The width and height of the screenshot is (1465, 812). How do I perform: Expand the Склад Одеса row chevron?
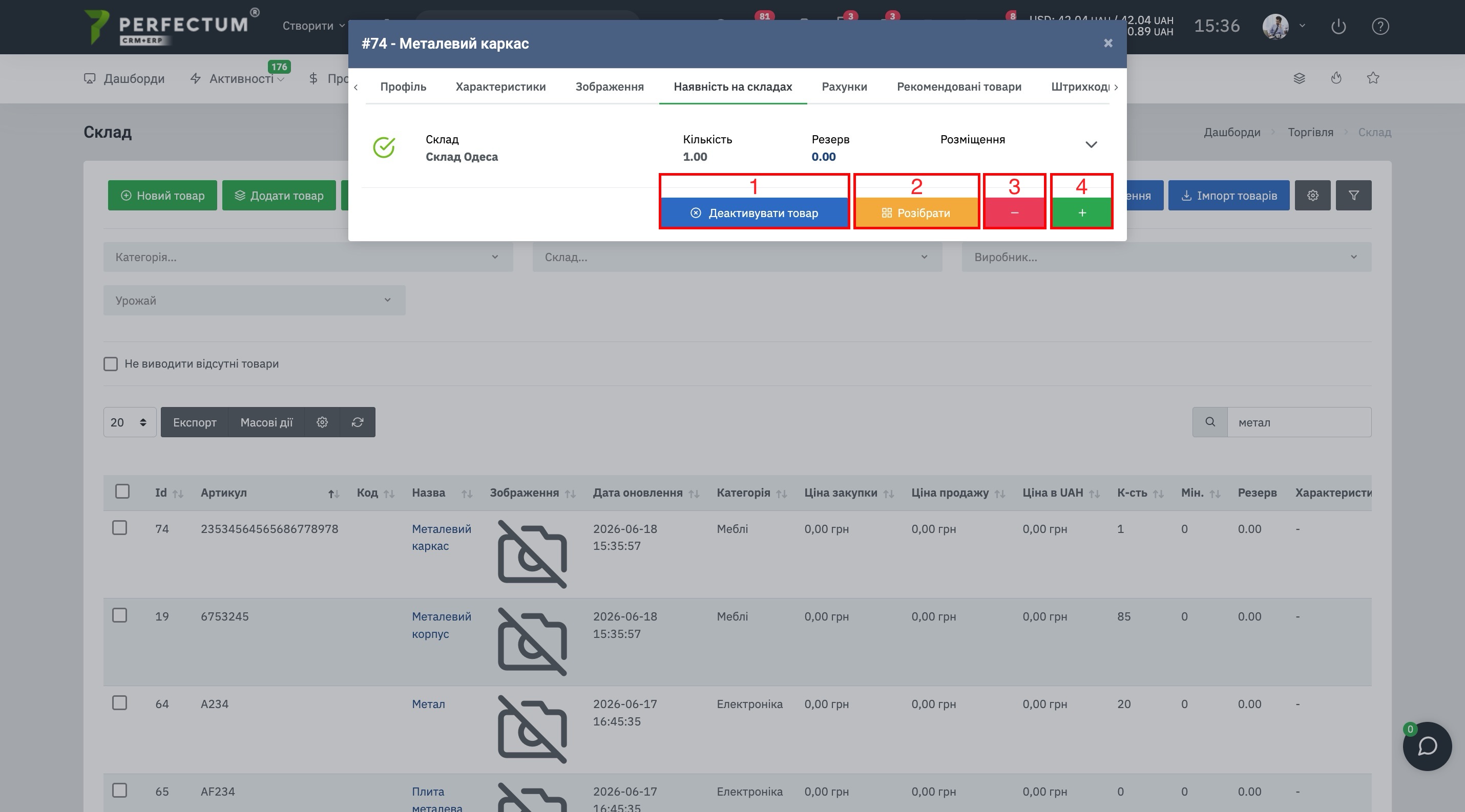(x=1091, y=145)
